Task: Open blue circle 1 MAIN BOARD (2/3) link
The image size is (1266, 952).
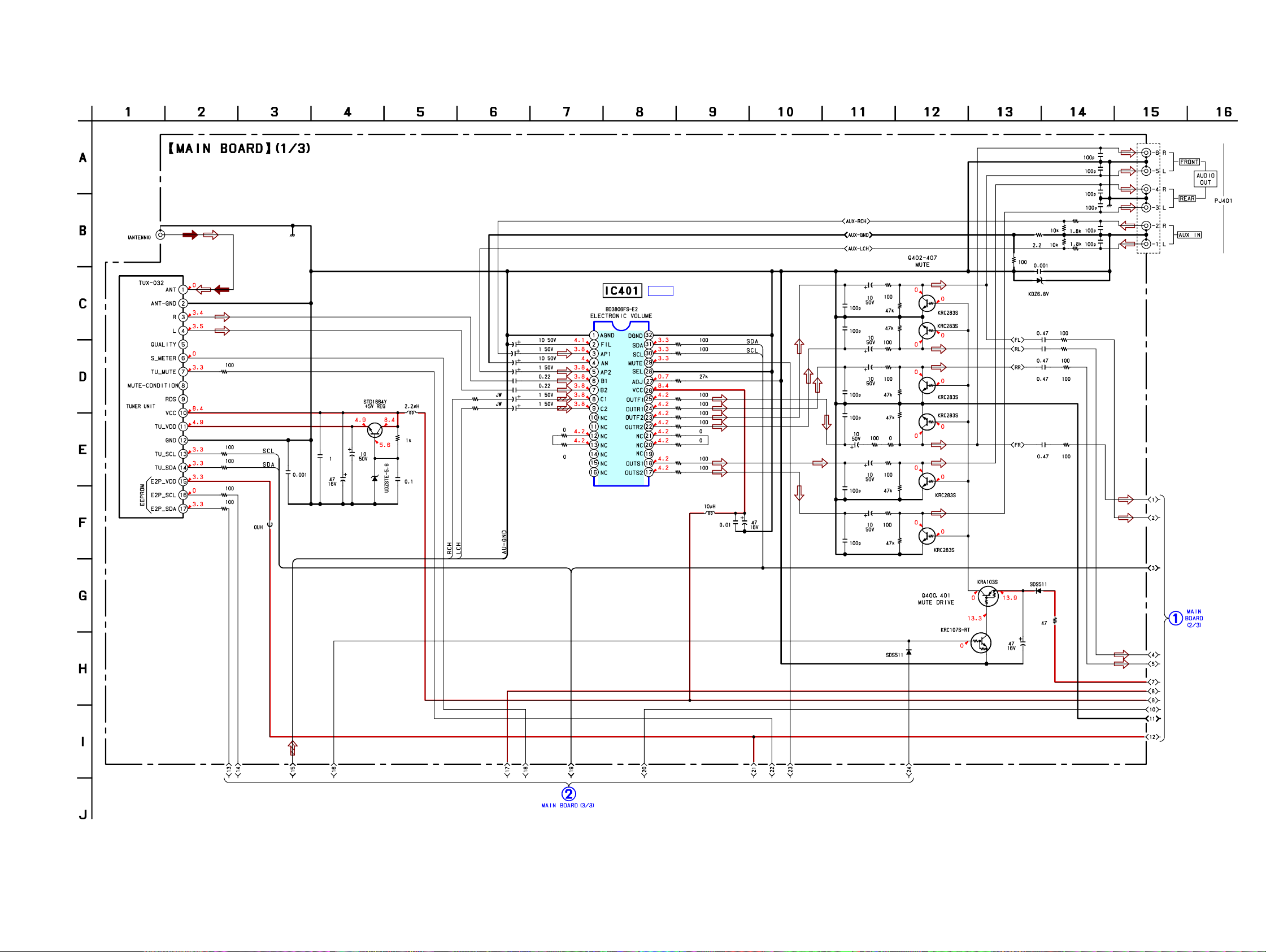Action: [1175, 618]
